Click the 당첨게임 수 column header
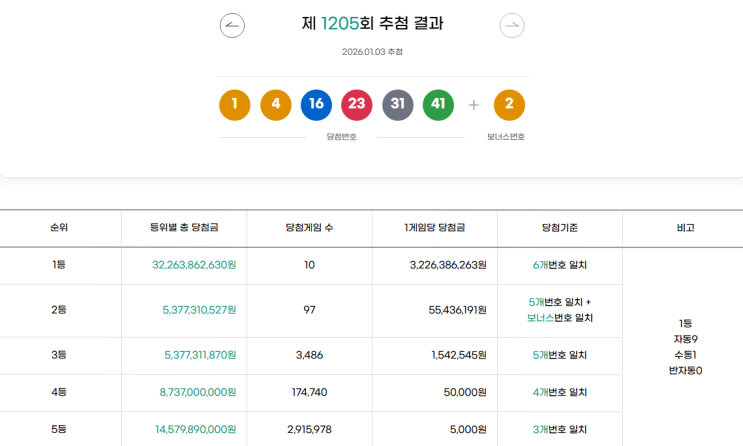The height and width of the screenshot is (446, 743). pos(309,228)
